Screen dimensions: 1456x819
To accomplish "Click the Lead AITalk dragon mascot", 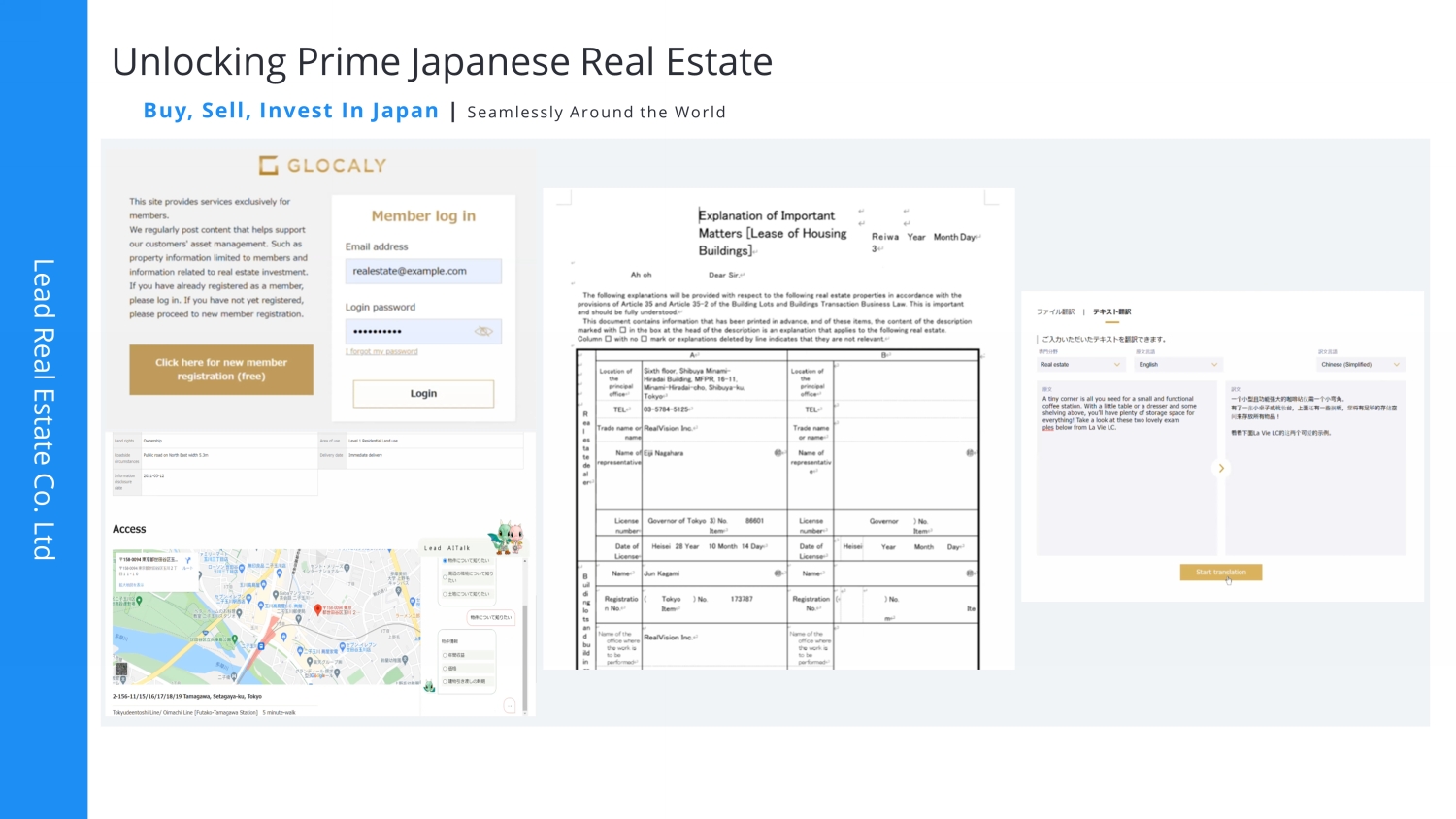I will click(506, 536).
